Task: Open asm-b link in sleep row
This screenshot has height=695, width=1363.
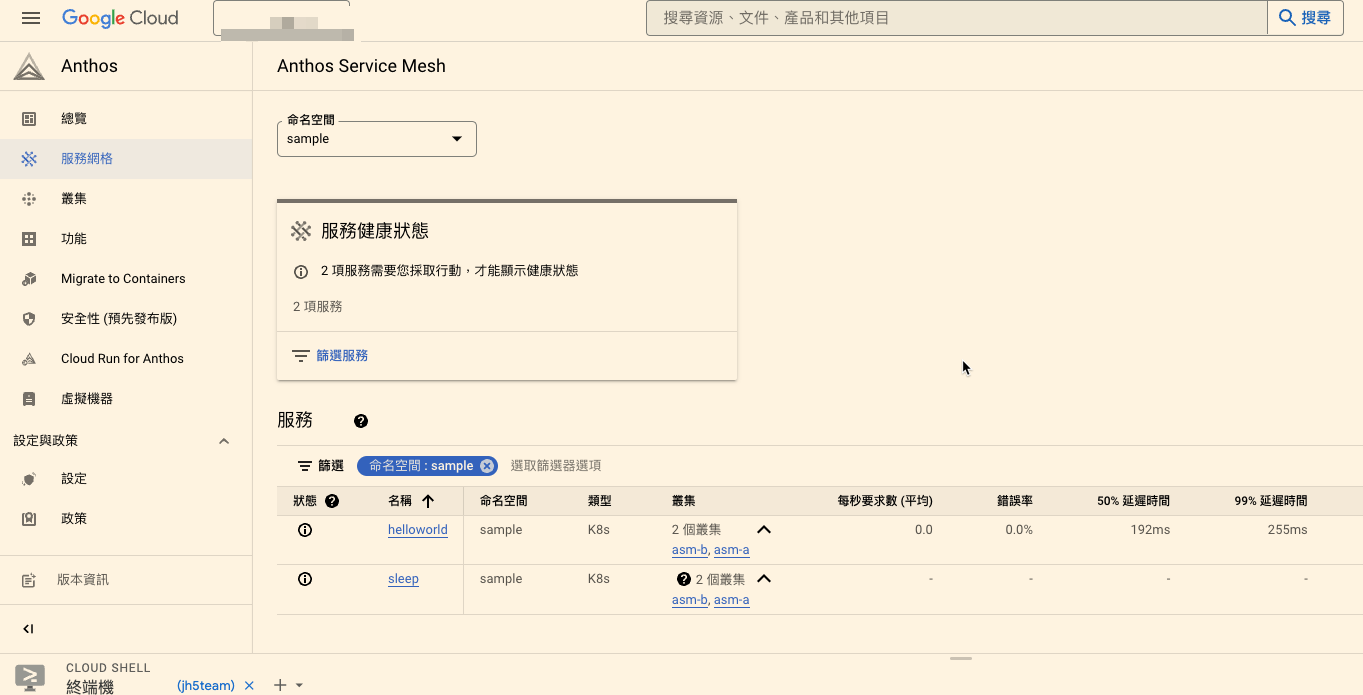Action: click(x=690, y=600)
